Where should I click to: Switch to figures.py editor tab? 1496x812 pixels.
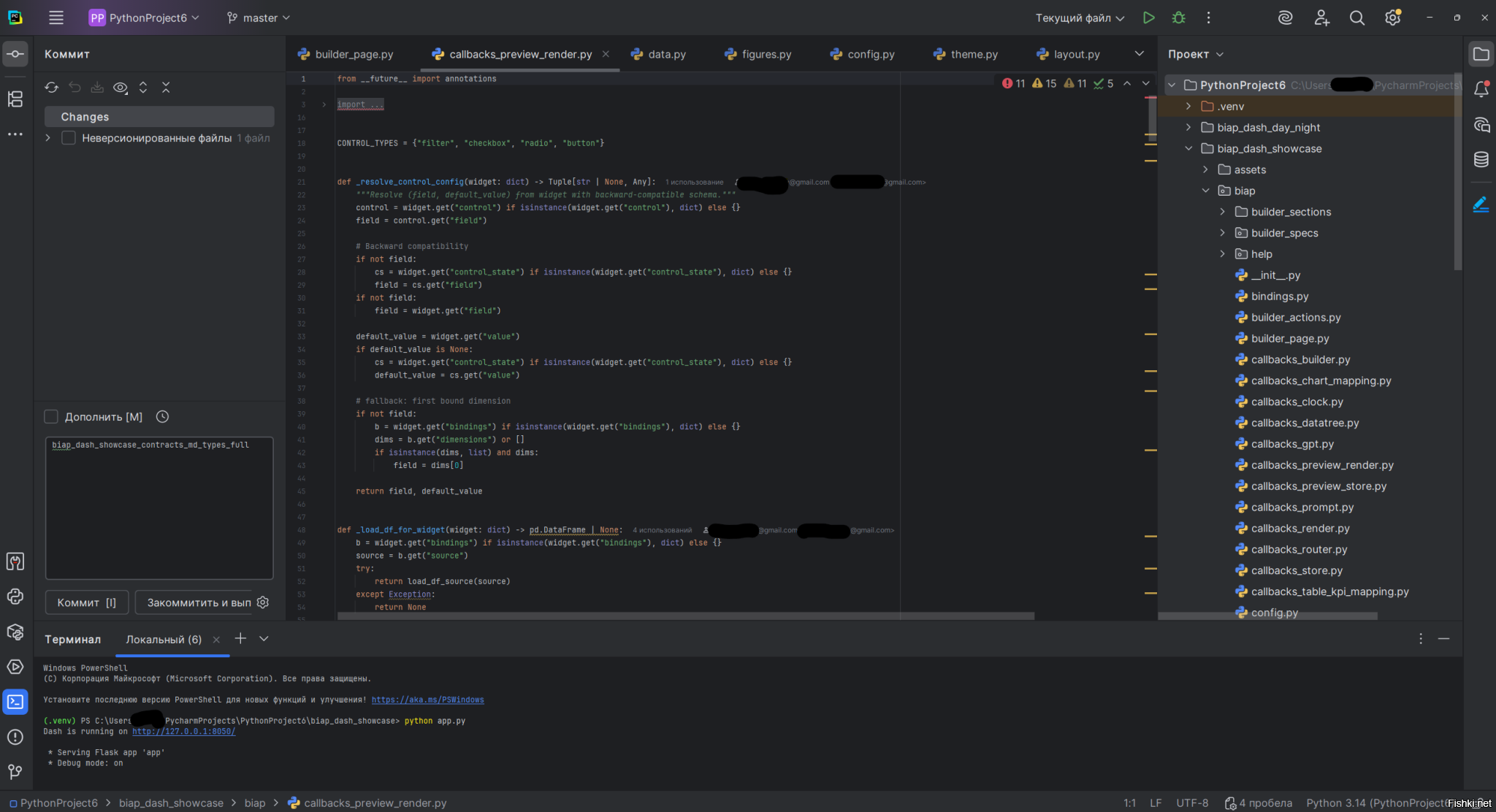tap(766, 54)
